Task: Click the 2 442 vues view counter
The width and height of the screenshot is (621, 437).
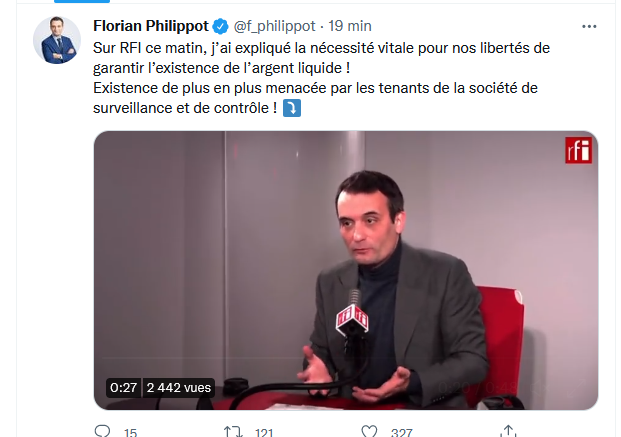Action: (x=179, y=387)
